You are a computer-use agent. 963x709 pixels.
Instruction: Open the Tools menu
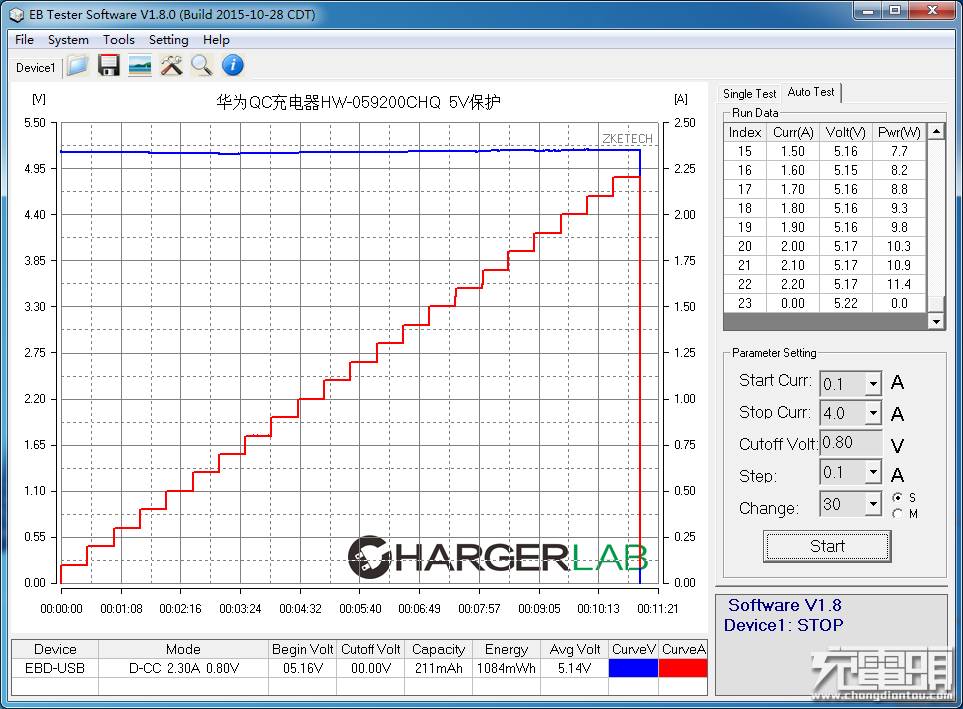119,39
